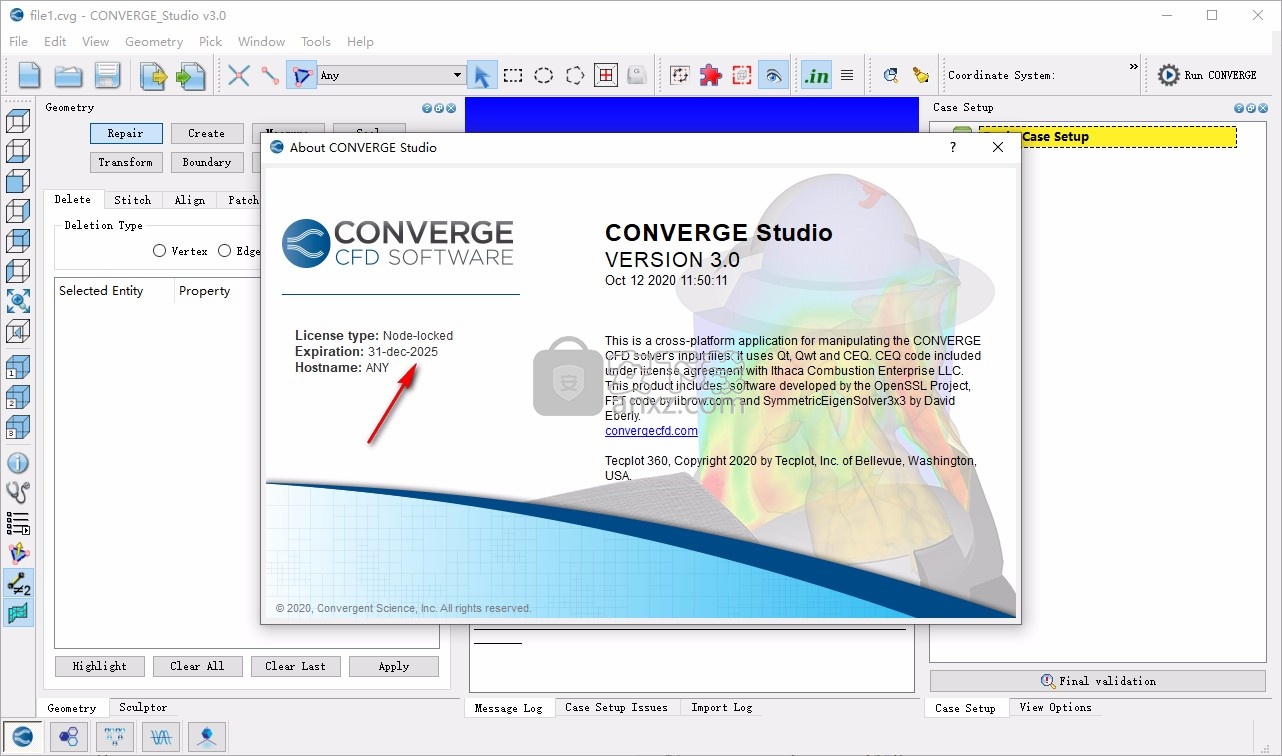Click the magnifier find icon in toolbar

(x=891, y=75)
